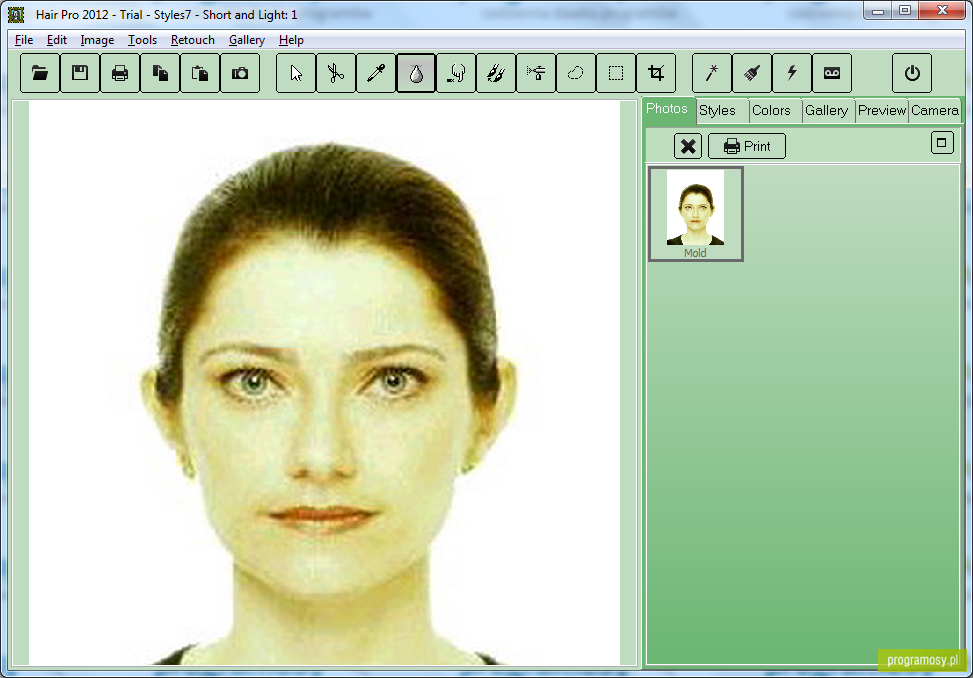Pick the double brush smudge tool
The width and height of the screenshot is (973, 678).
[496, 73]
